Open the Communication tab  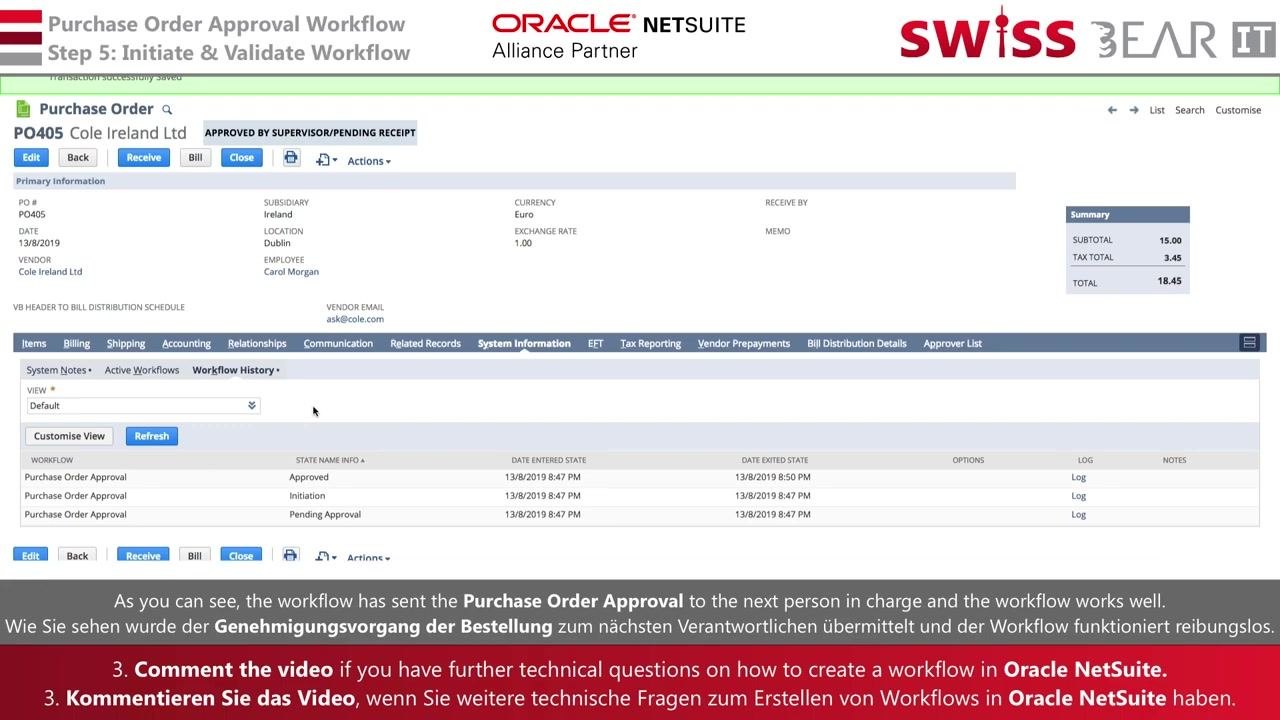tap(338, 343)
